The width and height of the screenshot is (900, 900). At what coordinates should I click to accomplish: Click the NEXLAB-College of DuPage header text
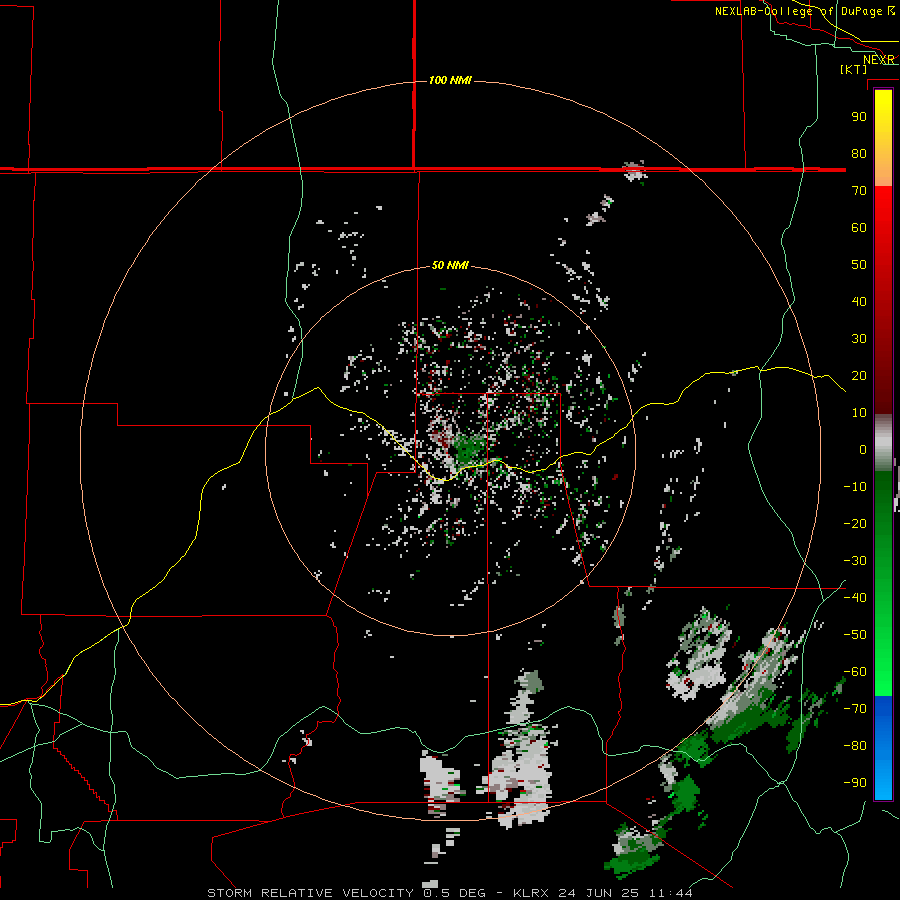(x=805, y=11)
